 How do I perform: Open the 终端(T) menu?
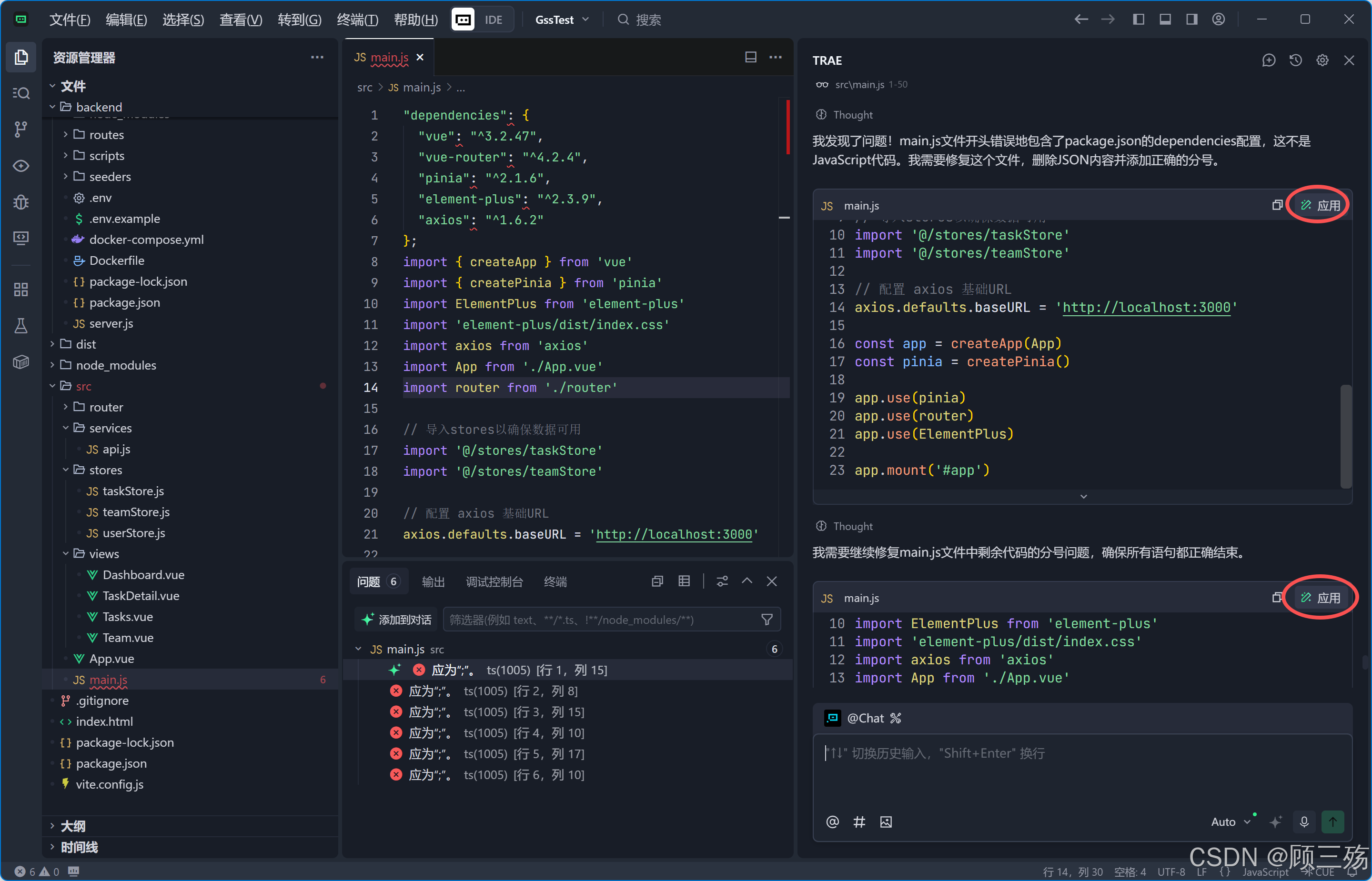357,20
